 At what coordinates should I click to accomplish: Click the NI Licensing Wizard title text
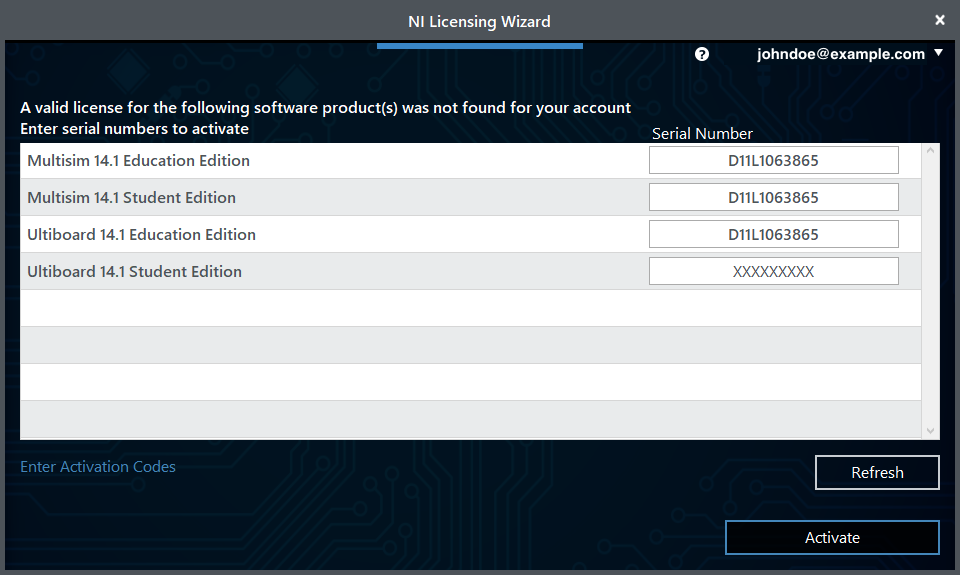(479, 21)
